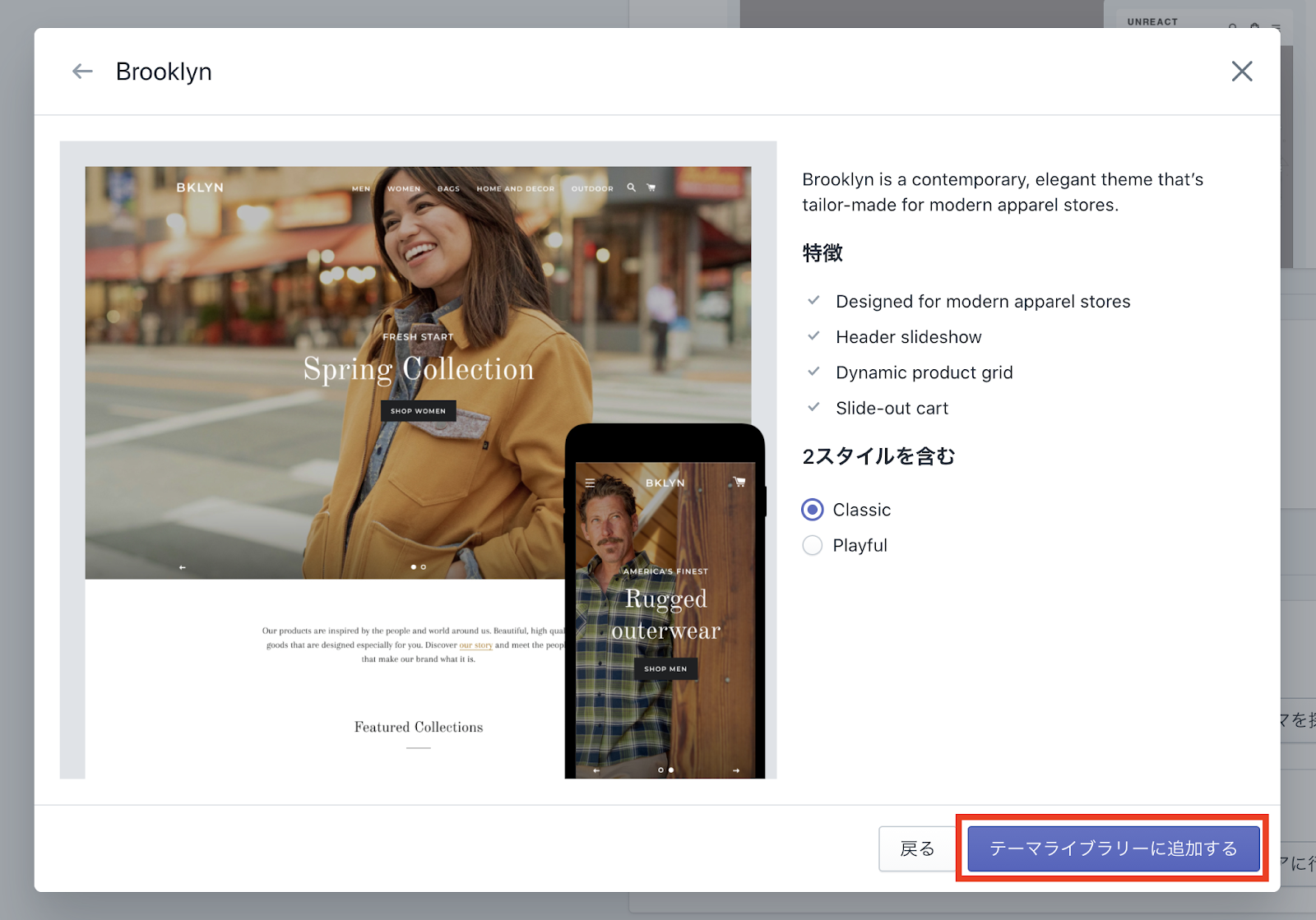Click the cart icon in desktop preview header

click(x=651, y=187)
